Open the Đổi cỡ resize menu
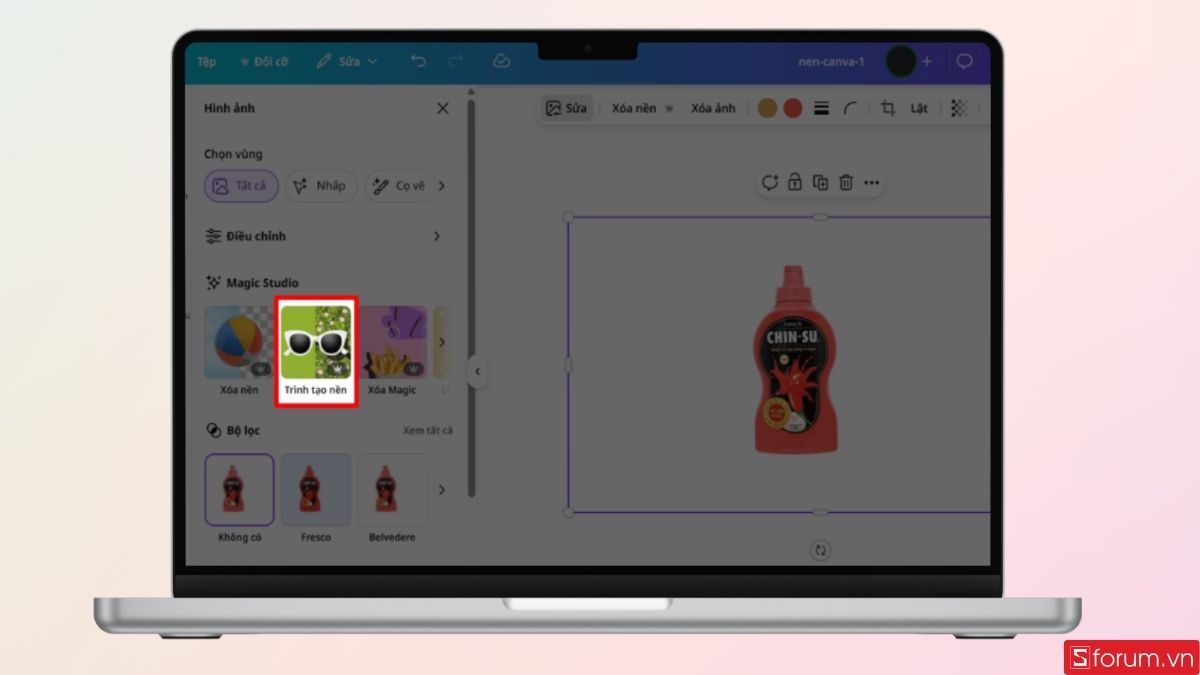The height and width of the screenshot is (675, 1200). tap(264, 61)
